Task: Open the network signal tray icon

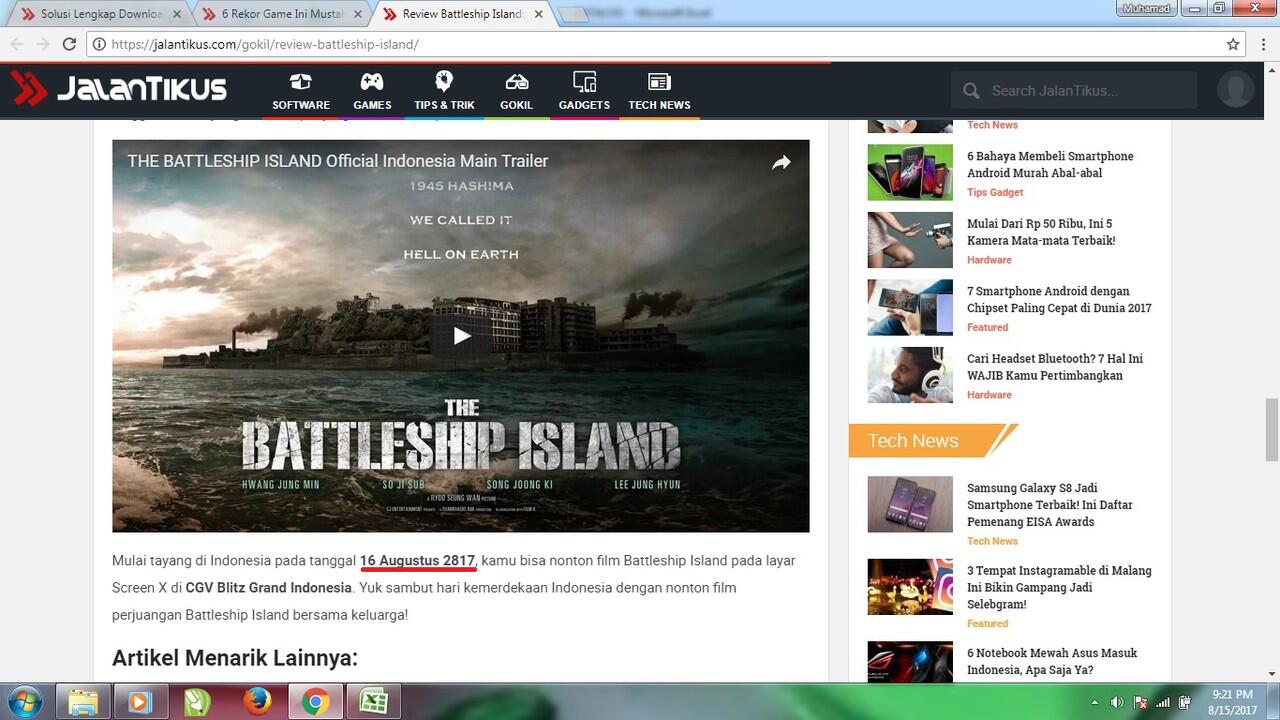Action: coord(1163,702)
